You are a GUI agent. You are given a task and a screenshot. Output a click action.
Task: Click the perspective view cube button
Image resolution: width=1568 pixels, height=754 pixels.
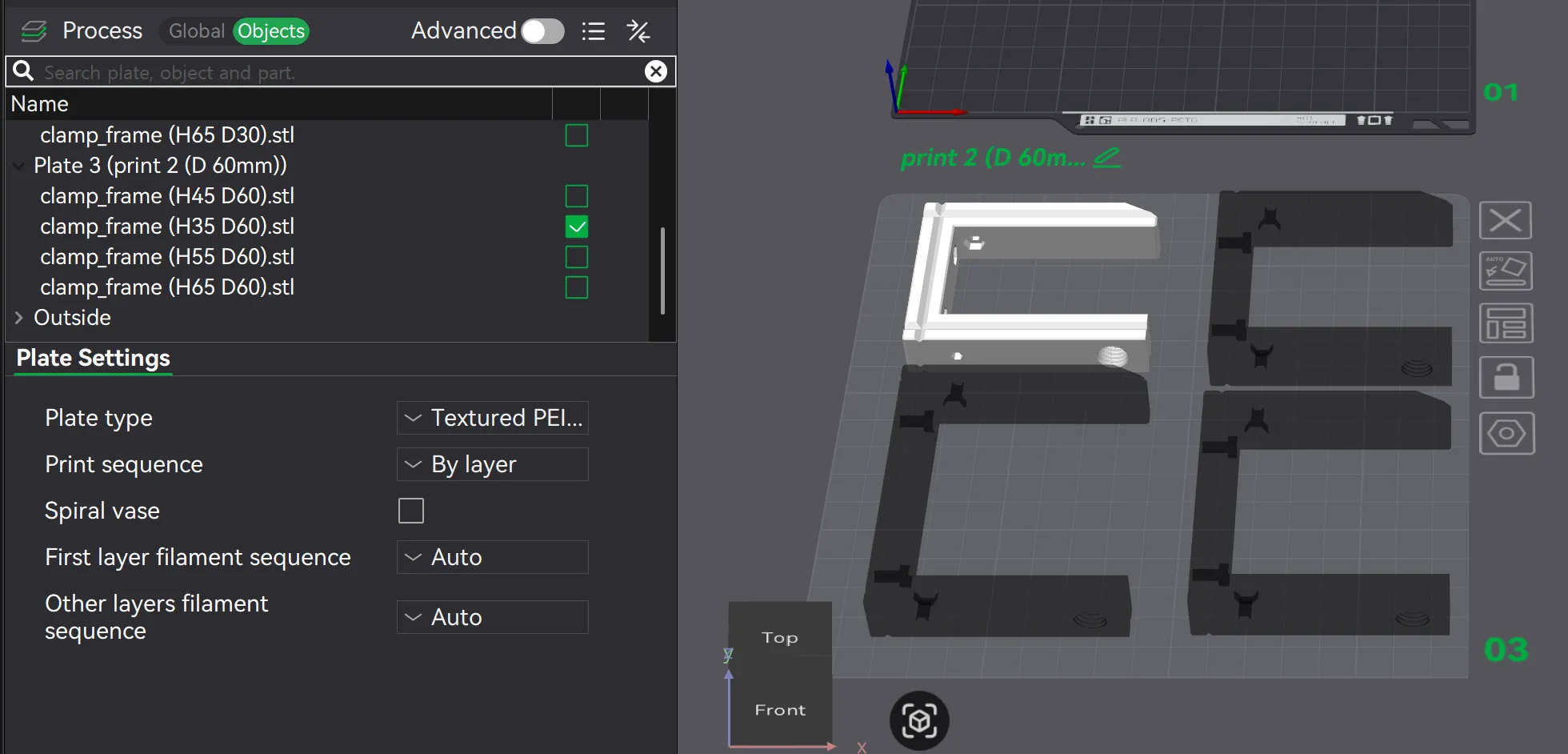[x=919, y=720]
